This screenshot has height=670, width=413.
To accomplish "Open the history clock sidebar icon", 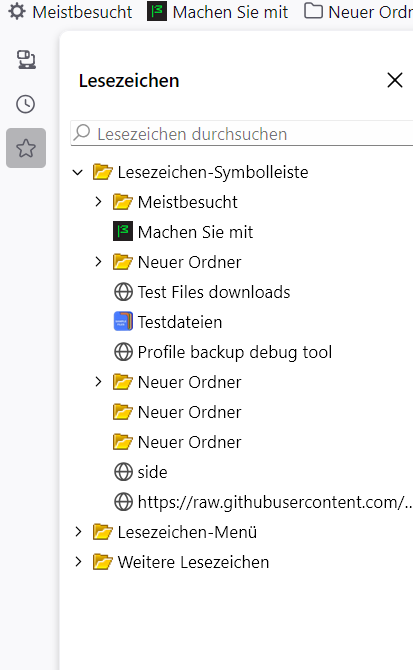I will click(26, 104).
